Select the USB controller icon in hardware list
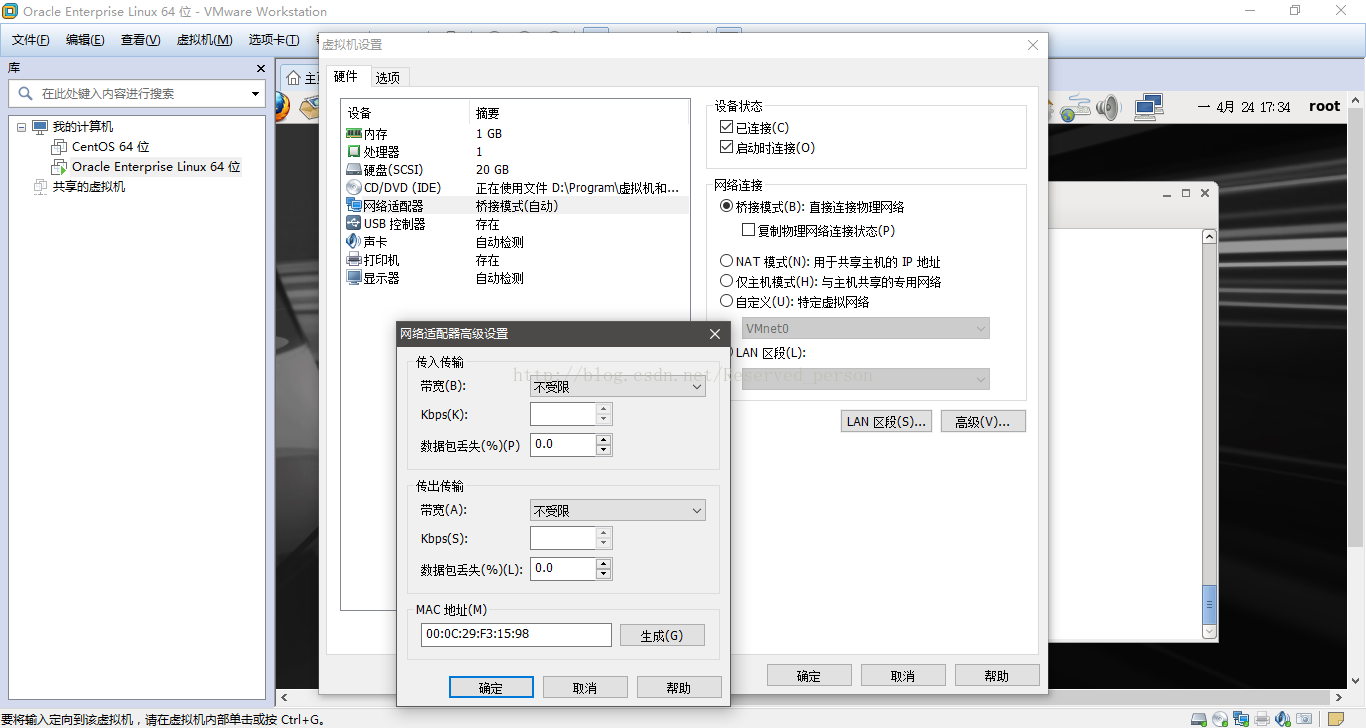This screenshot has height=728, width=1366. point(353,224)
